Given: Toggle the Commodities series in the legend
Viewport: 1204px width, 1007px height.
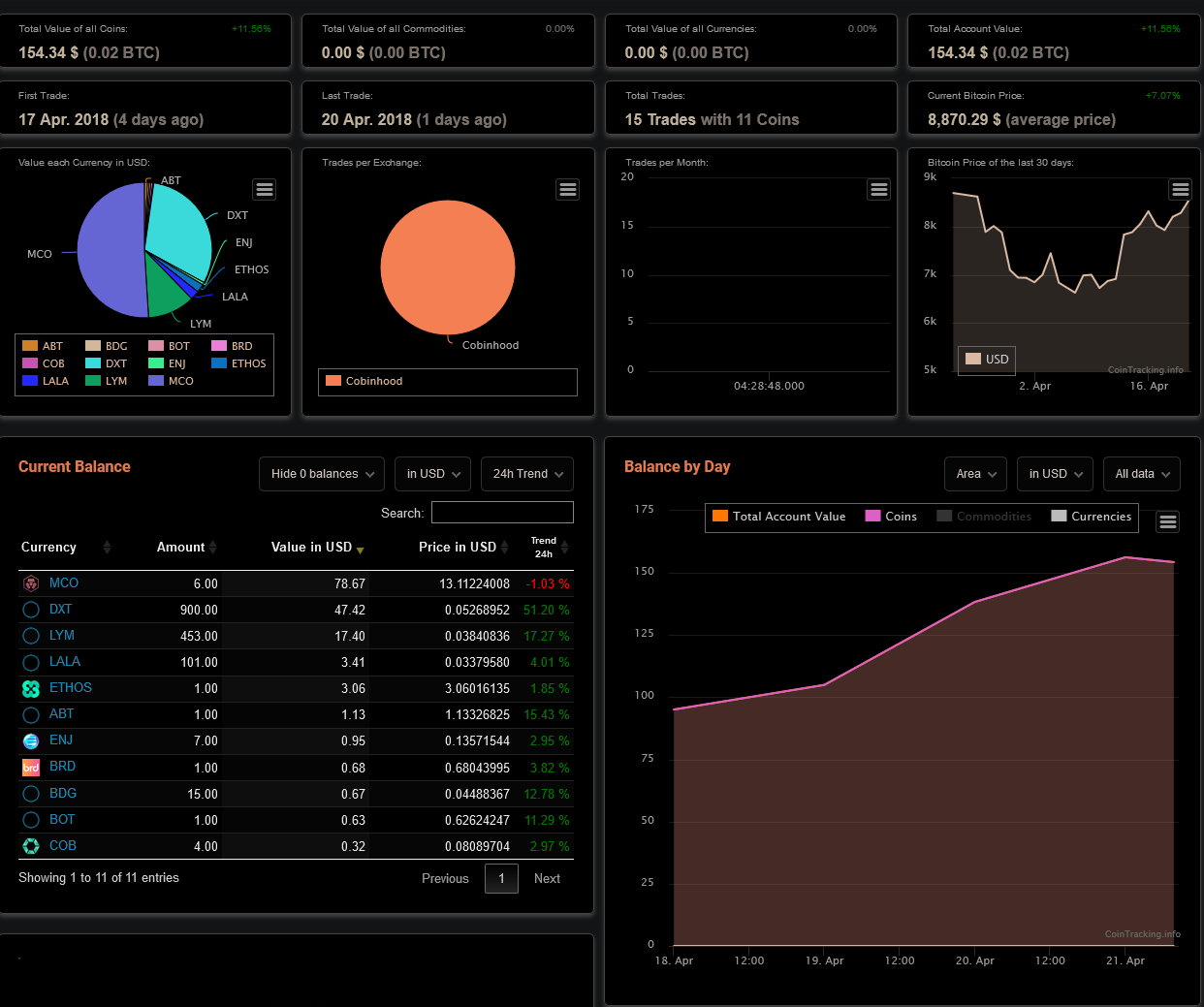Looking at the screenshot, I should click(x=984, y=517).
